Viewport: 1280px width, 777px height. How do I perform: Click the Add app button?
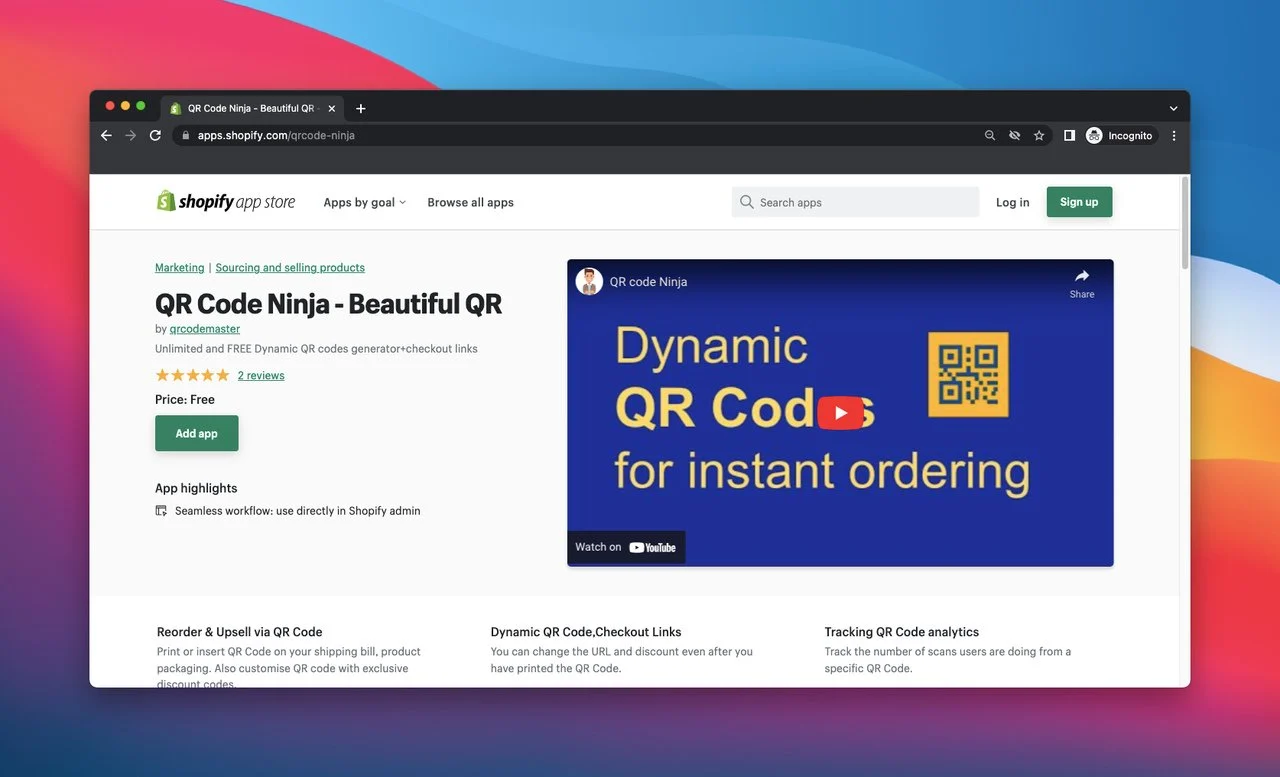point(197,433)
